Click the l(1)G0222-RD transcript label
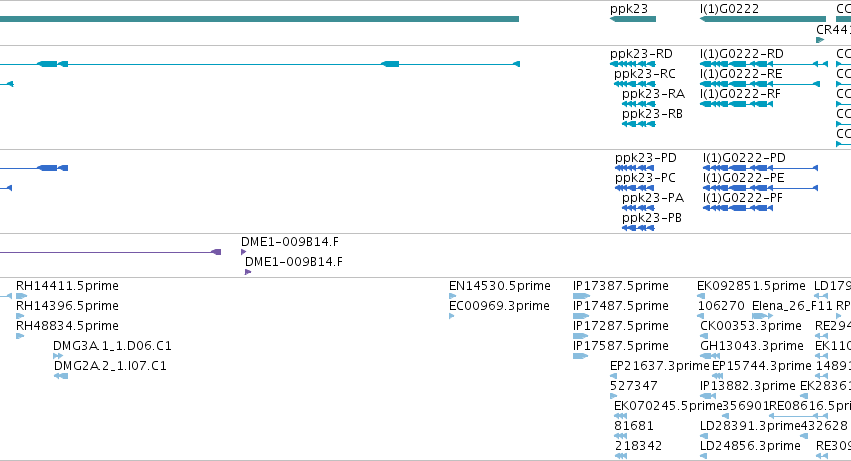The image size is (851, 461). coord(741,54)
